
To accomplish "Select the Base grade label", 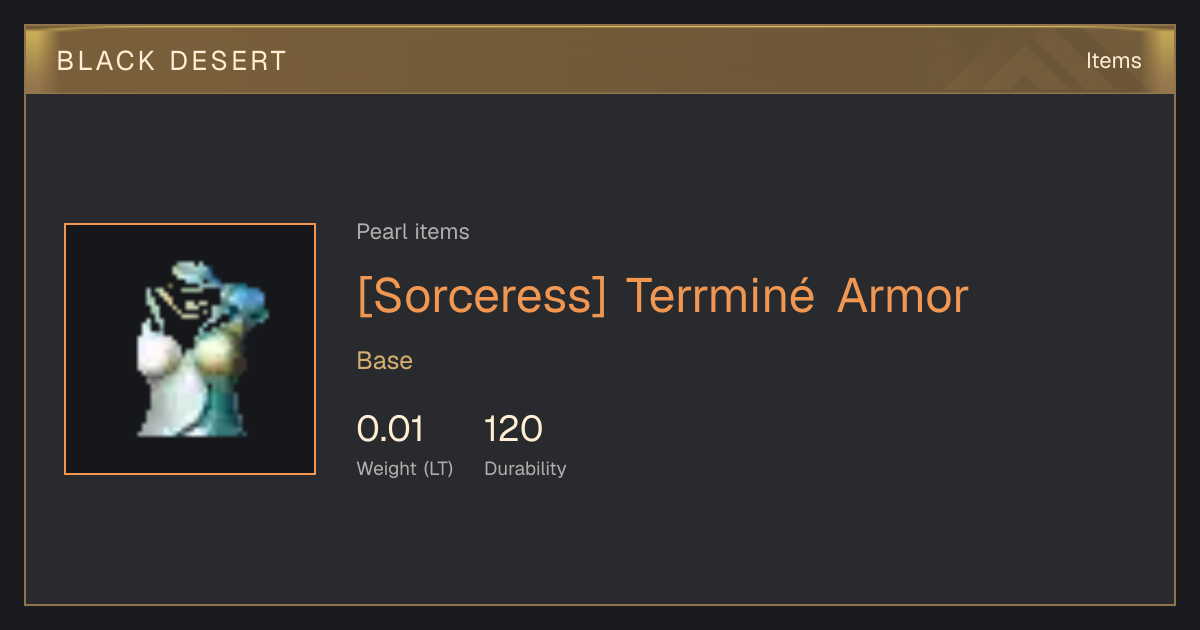I will tap(385, 361).
